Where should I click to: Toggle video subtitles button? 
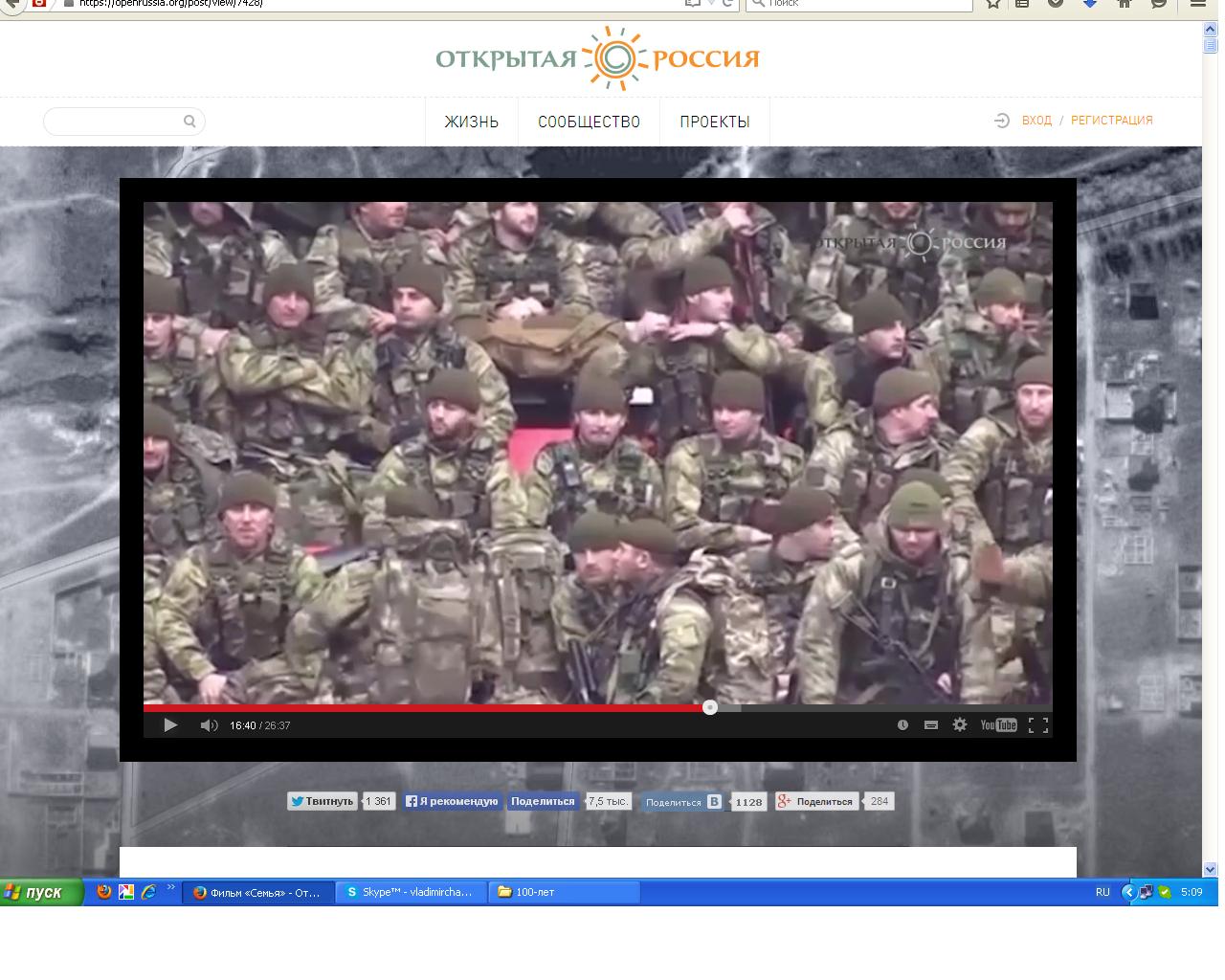(930, 725)
